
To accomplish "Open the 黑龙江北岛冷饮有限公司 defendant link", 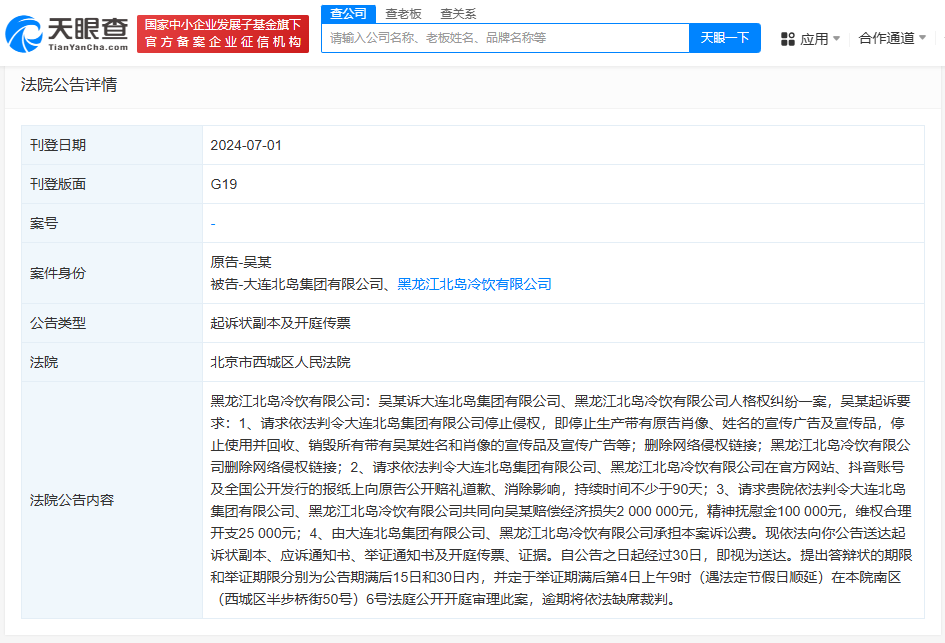I will [474, 284].
